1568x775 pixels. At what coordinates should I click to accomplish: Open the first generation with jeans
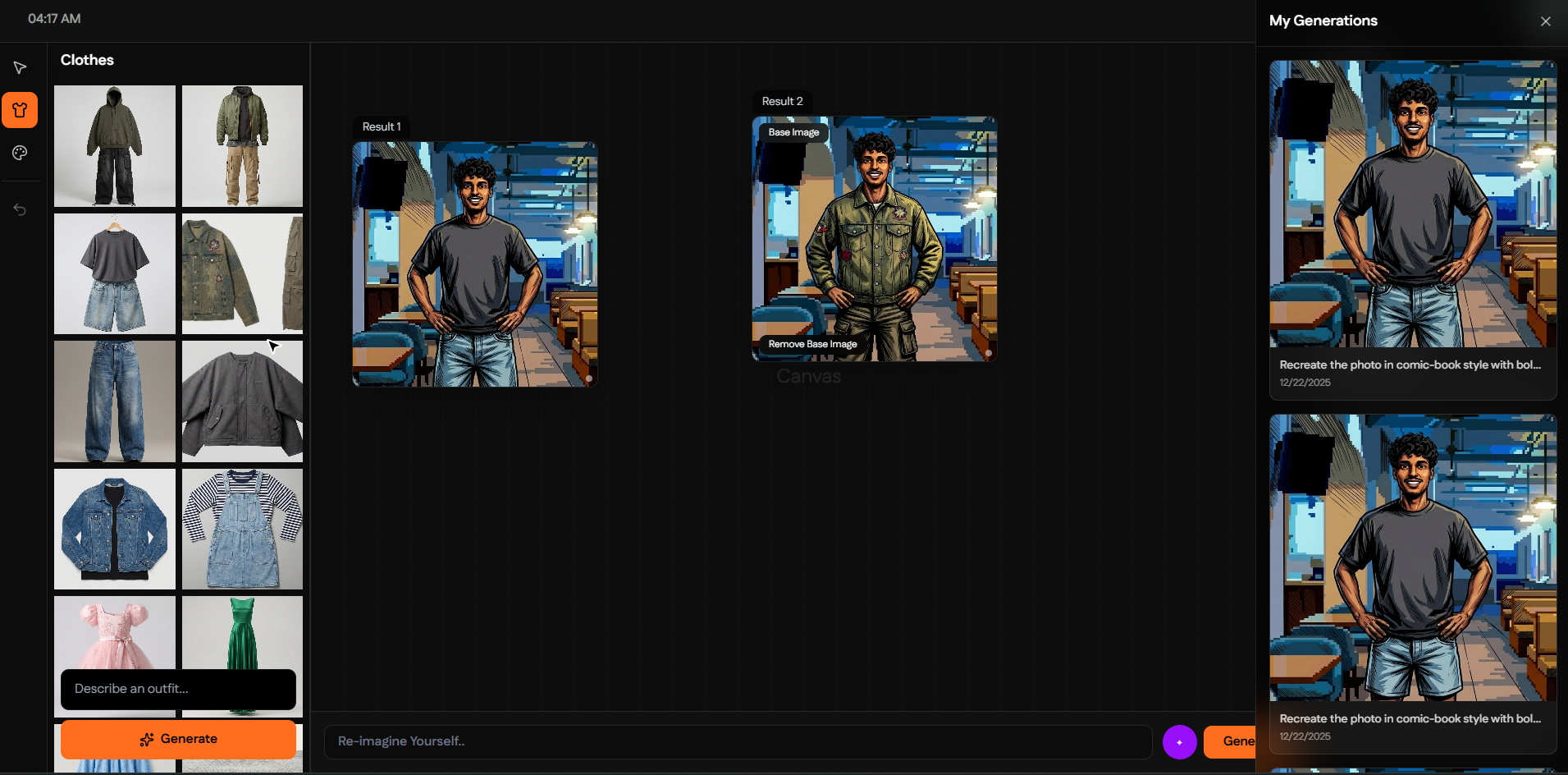(1413, 204)
